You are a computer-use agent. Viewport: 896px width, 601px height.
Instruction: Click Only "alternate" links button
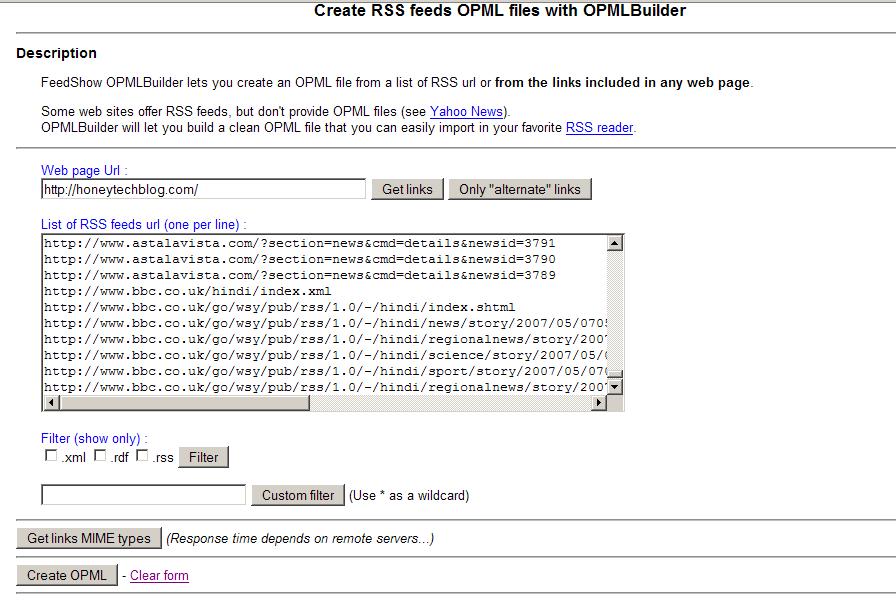(519, 189)
